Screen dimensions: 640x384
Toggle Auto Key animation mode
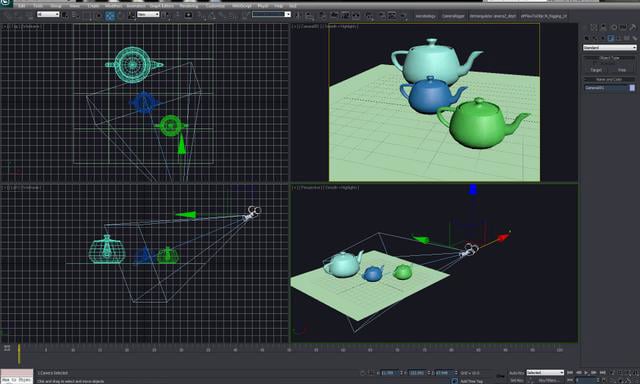point(516,373)
